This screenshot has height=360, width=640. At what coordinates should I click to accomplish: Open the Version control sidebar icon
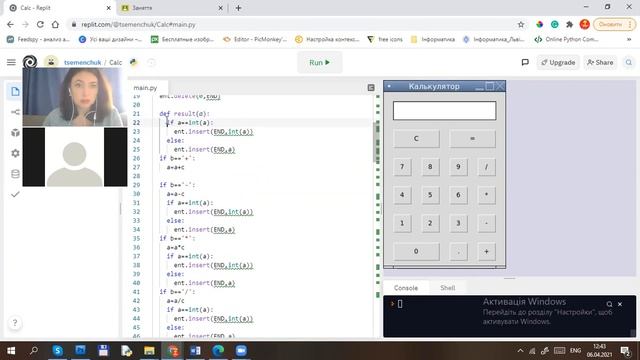pos(16,112)
